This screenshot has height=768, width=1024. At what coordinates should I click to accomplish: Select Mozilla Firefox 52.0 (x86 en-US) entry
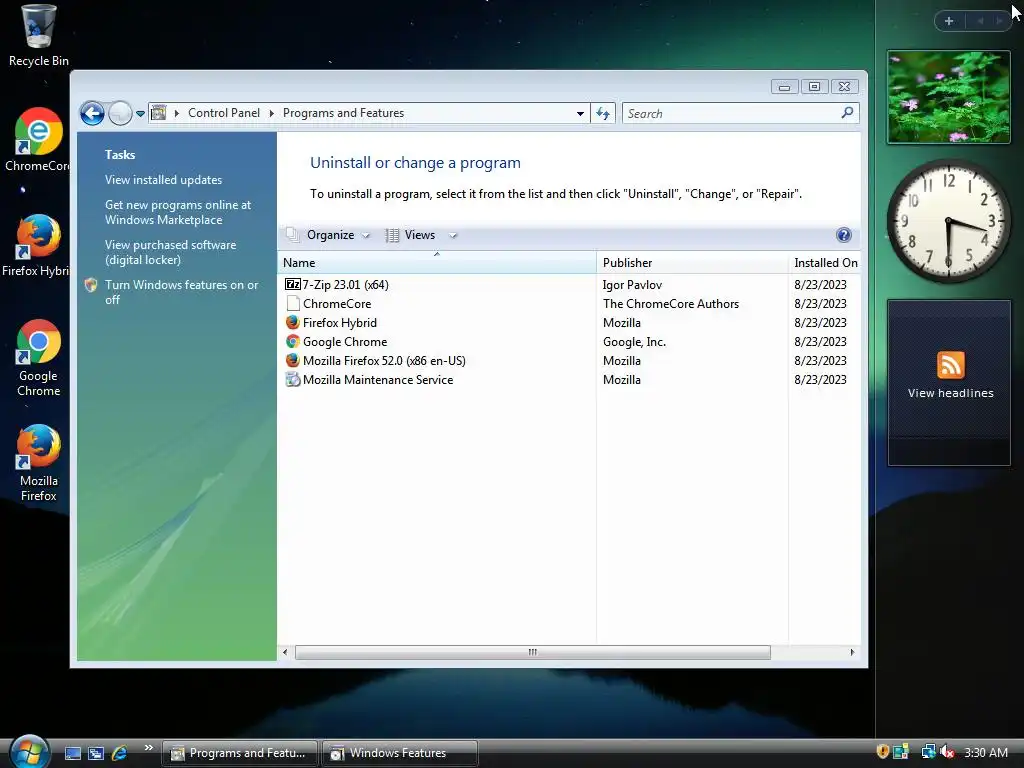pyautogui.click(x=384, y=360)
